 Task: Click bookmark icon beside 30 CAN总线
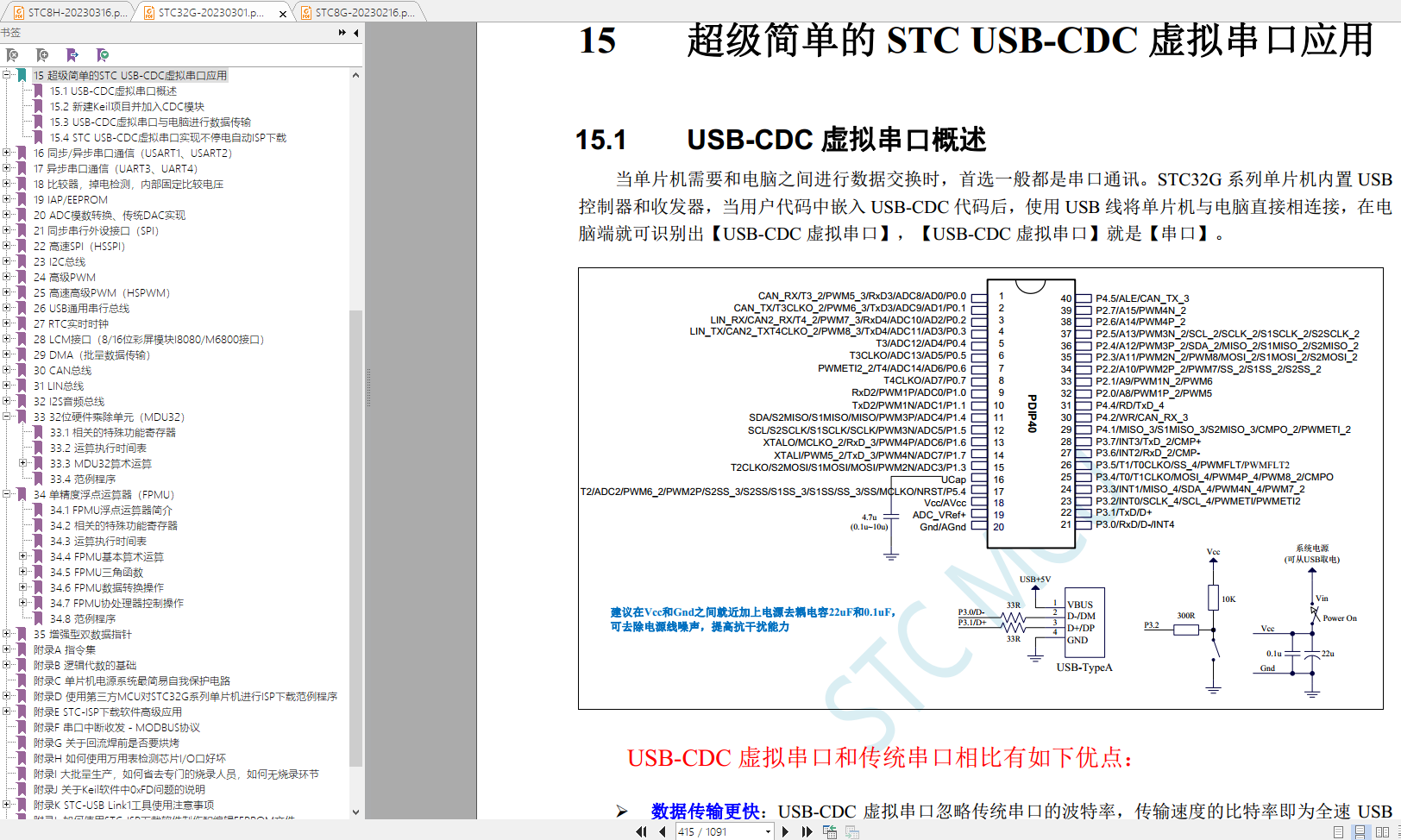[x=22, y=371]
